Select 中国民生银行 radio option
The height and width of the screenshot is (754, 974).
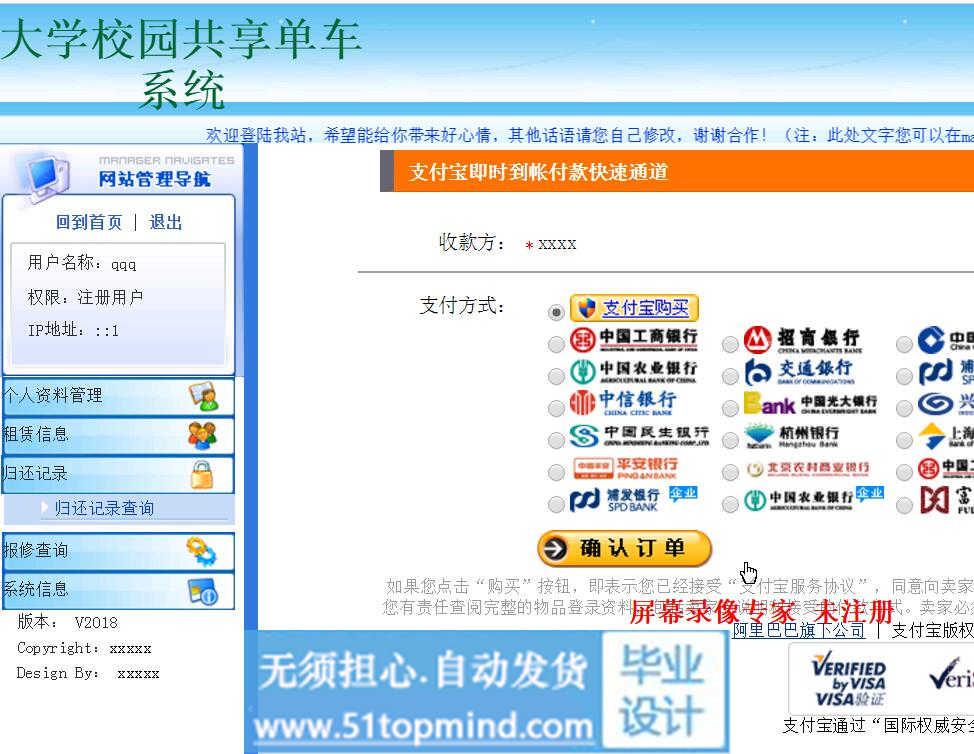(x=557, y=440)
